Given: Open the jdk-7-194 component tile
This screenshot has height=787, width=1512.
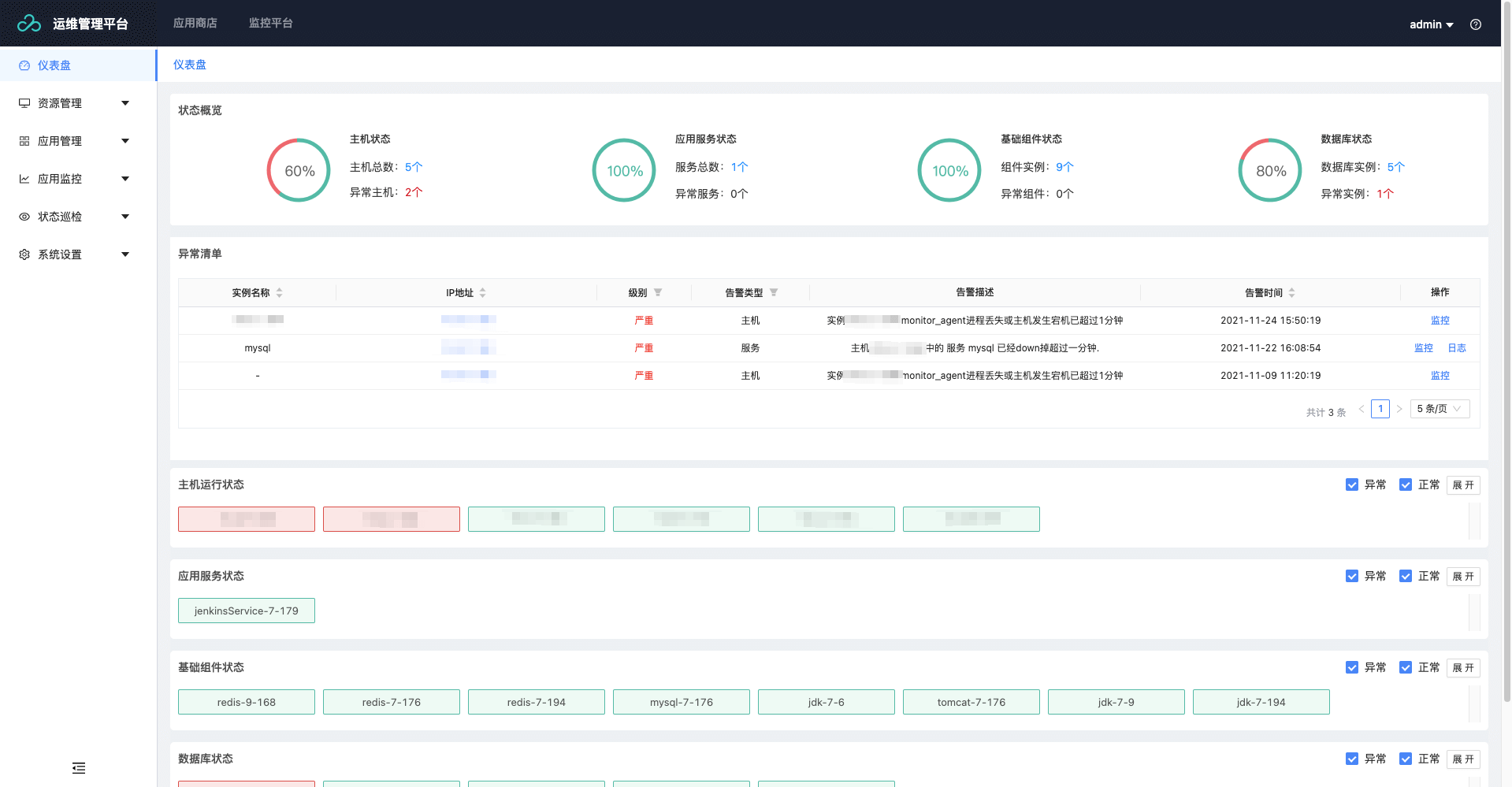Looking at the screenshot, I should (1261, 702).
